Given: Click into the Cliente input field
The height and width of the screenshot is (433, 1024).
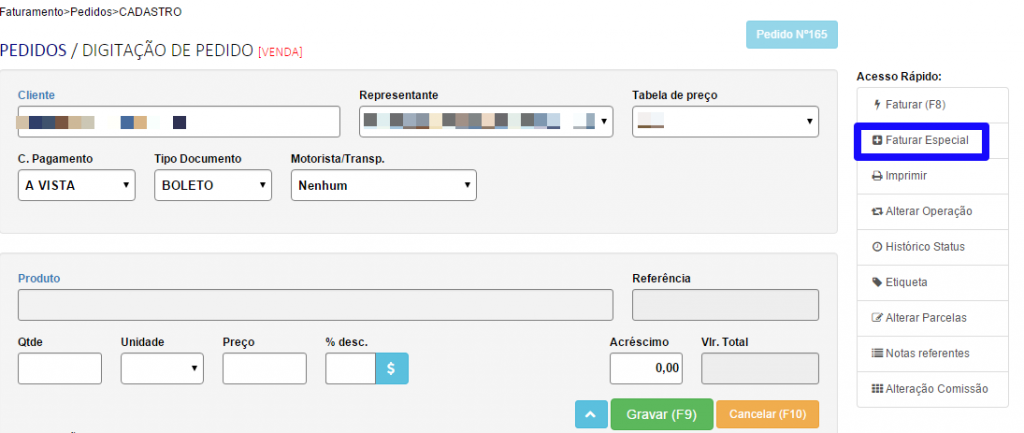Looking at the screenshot, I should [179, 122].
